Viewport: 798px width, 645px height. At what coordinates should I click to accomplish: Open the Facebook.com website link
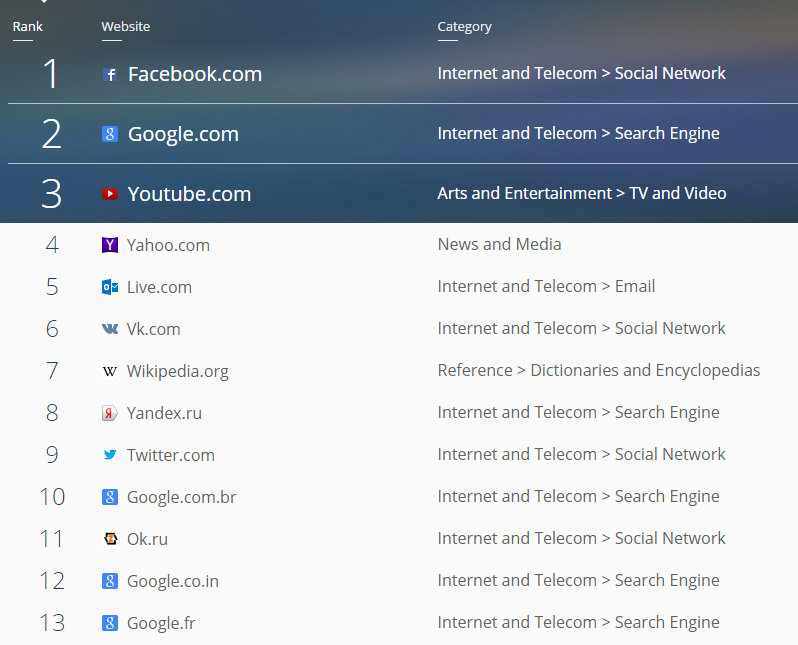pos(195,74)
